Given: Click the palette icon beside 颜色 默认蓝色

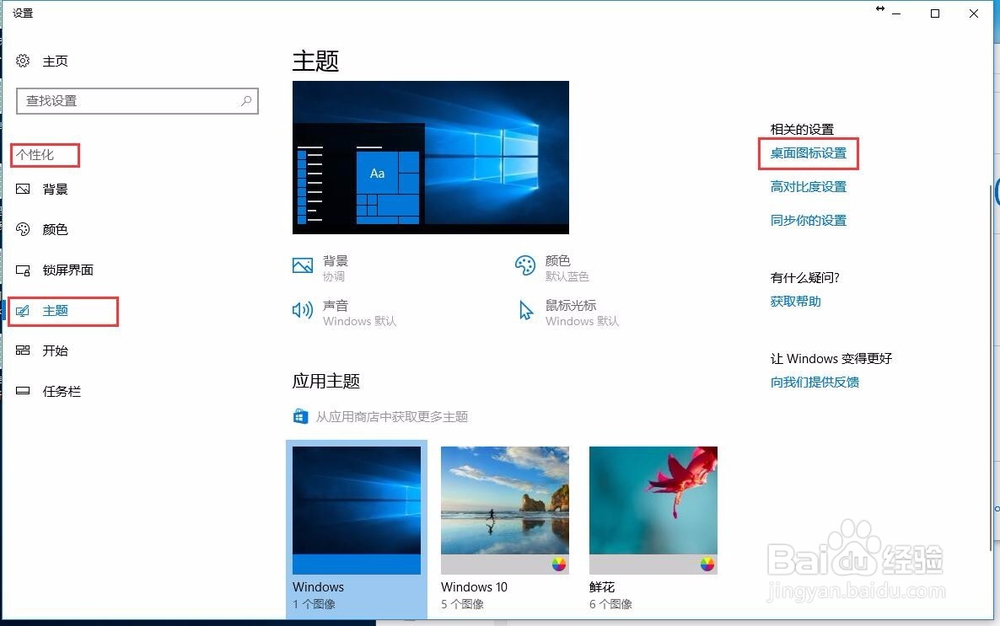Looking at the screenshot, I should point(525,266).
